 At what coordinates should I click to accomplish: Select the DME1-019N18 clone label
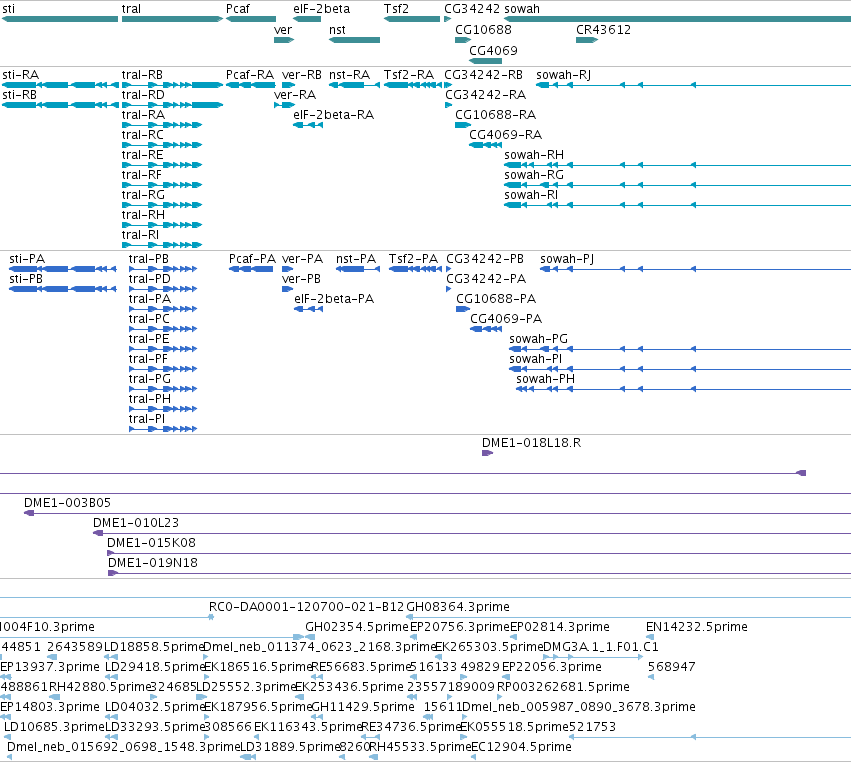point(153,563)
